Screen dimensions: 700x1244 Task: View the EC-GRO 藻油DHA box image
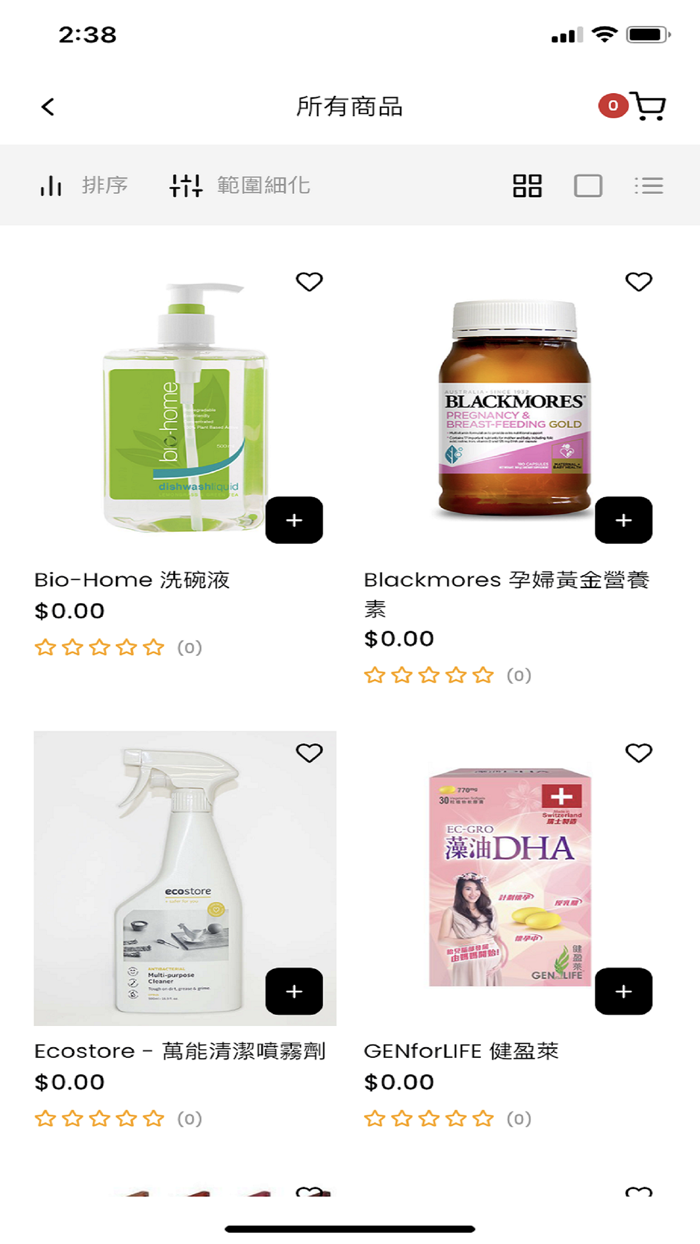pyautogui.click(x=511, y=876)
